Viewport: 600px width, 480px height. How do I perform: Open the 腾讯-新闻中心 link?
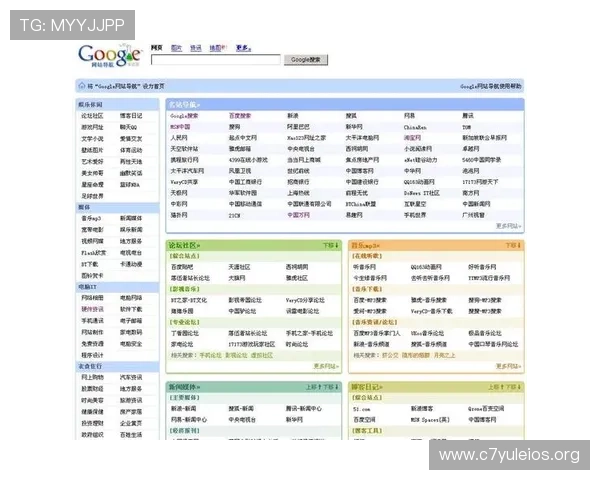click(x=304, y=409)
